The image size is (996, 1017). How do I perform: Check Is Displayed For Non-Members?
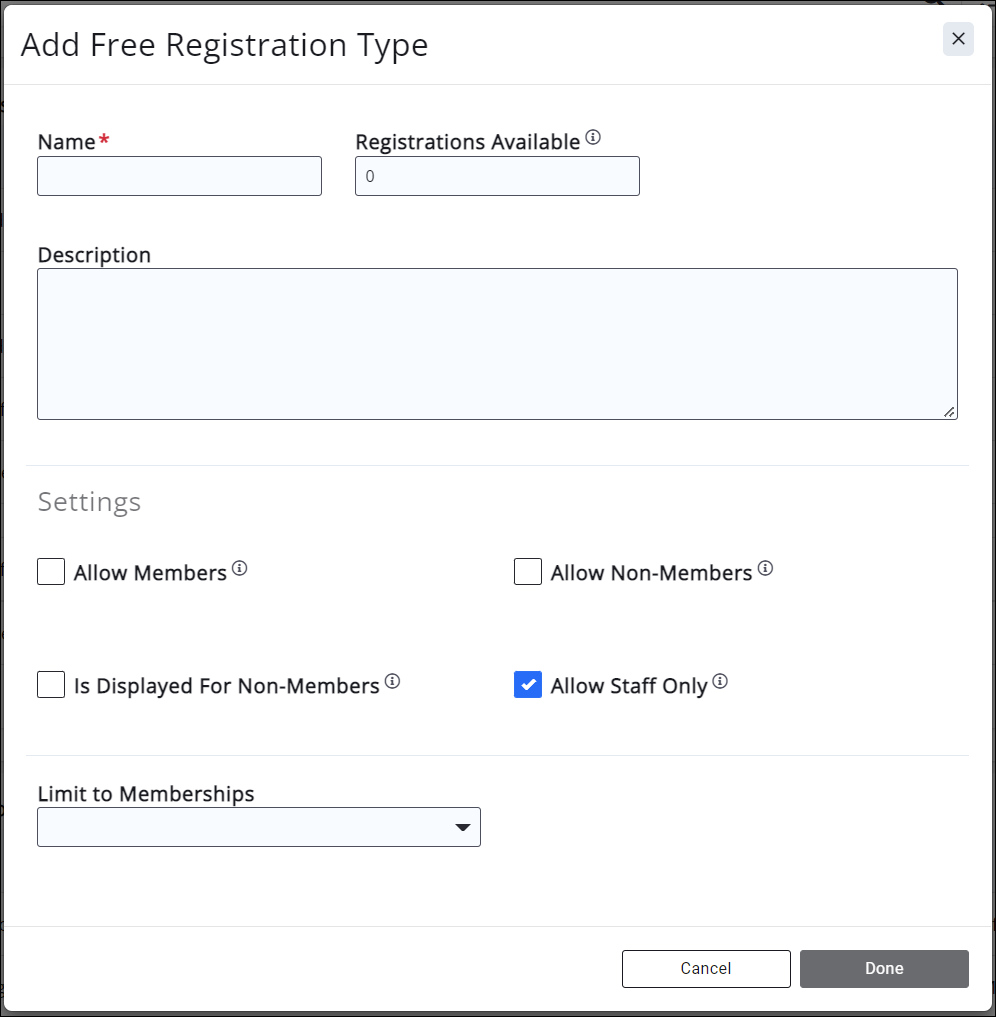50,684
